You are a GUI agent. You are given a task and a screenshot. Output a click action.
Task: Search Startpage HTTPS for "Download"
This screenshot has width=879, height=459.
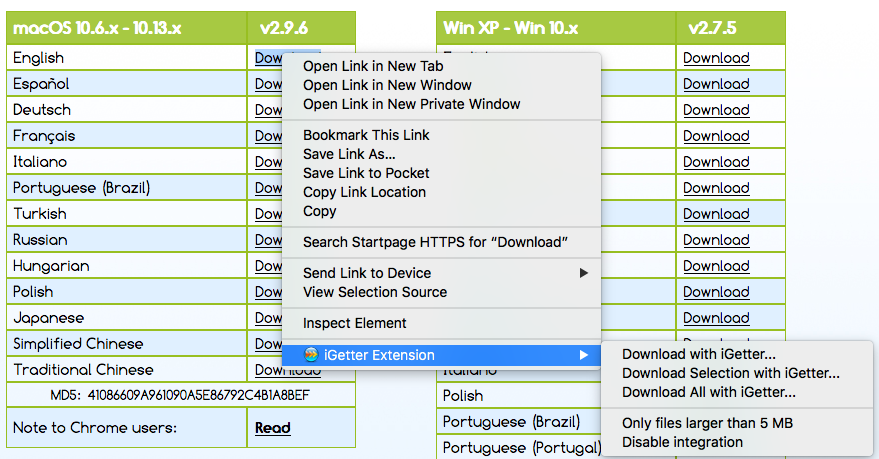pyautogui.click(x=435, y=242)
